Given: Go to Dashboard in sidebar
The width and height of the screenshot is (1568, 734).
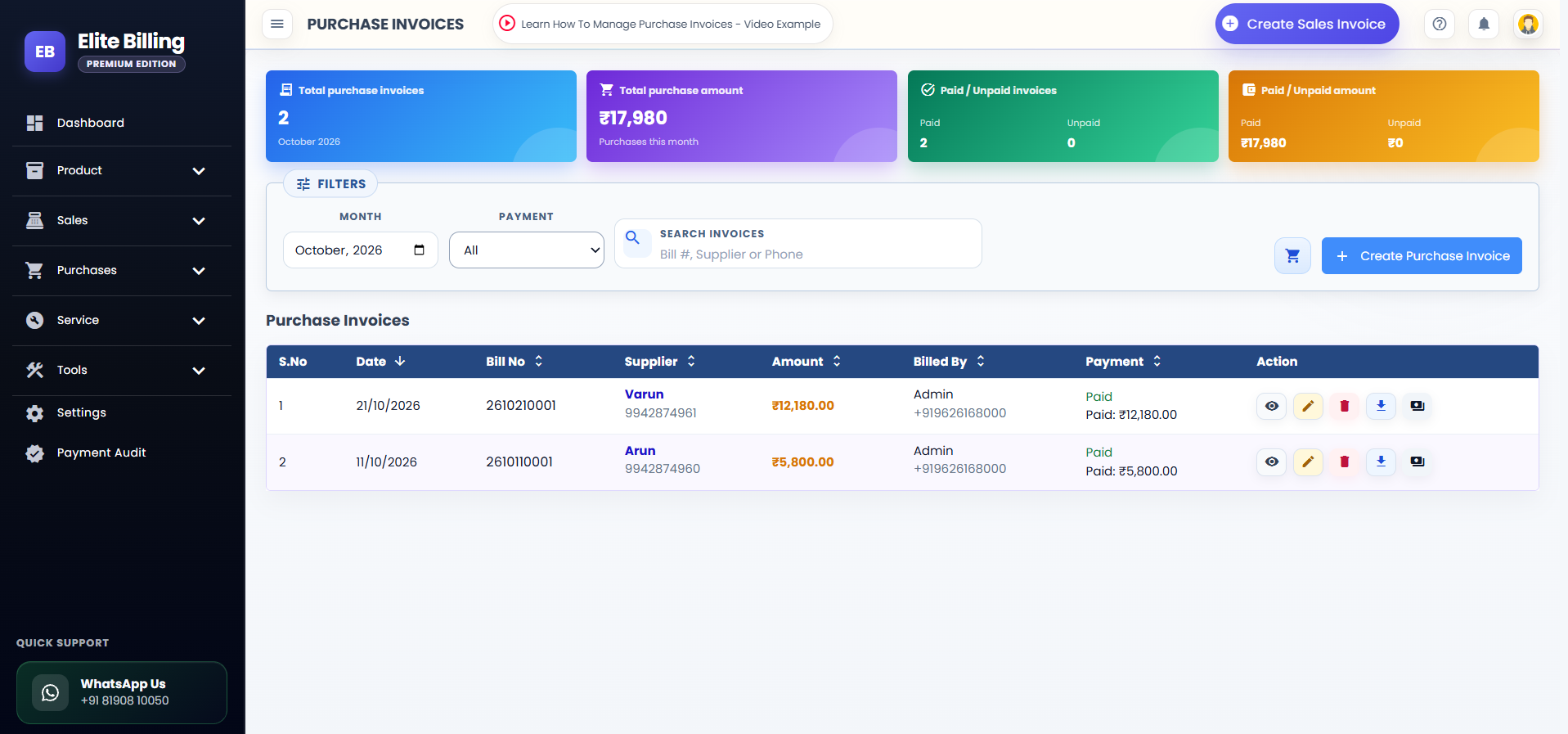Looking at the screenshot, I should pyautogui.click(x=122, y=123).
